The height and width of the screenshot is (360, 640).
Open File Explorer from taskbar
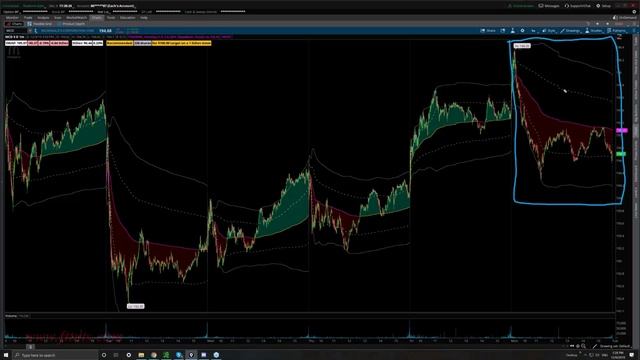tap(141, 355)
